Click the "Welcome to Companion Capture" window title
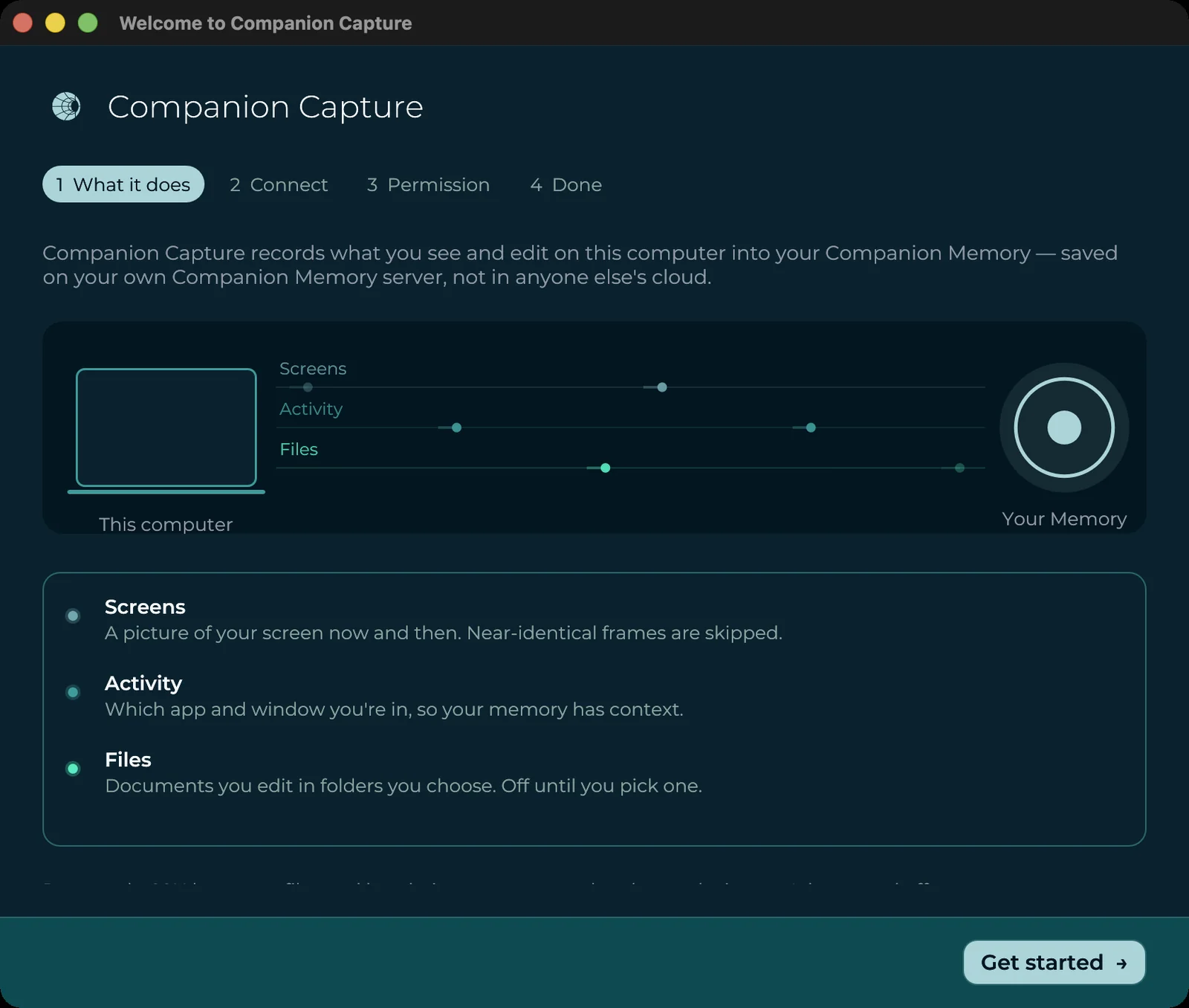 pos(265,23)
